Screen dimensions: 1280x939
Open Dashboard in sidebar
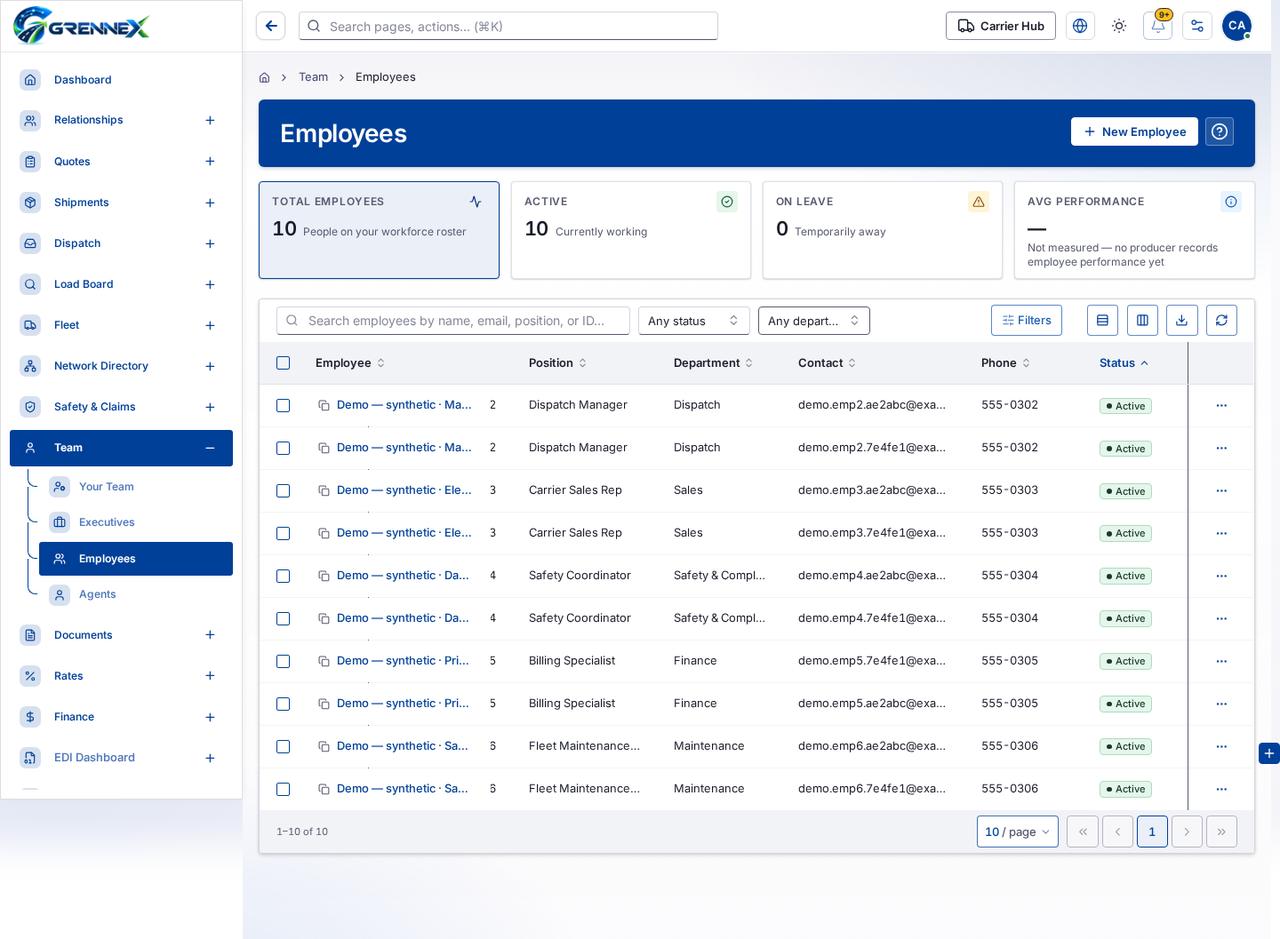tap(121, 80)
